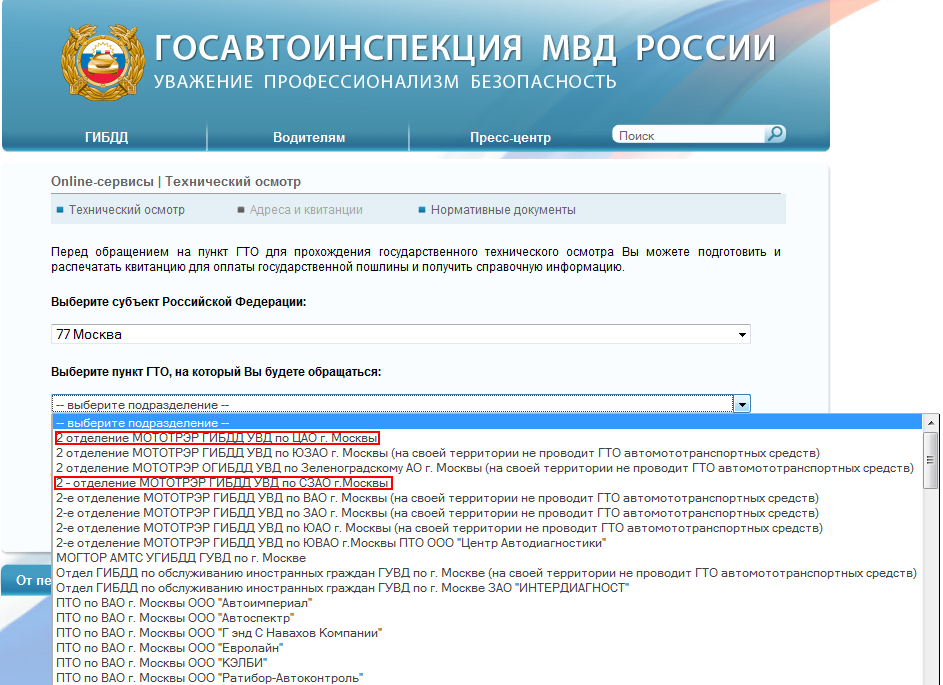Select ПТО по ВАО "Ратибор-Автоконтроль" option
This screenshot has height=685, width=943.
[487, 678]
